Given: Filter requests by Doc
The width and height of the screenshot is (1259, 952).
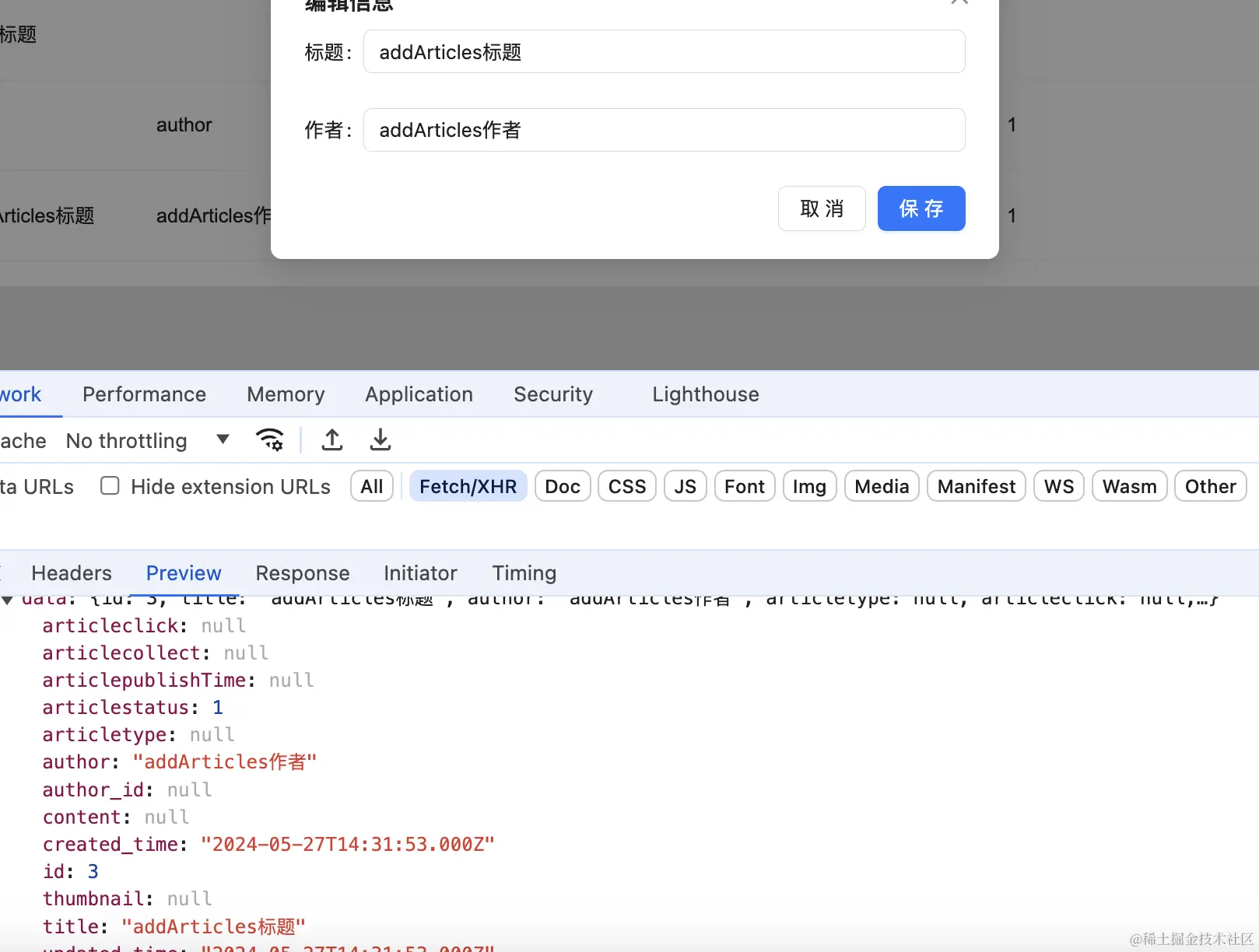Looking at the screenshot, I should point(563,486).
